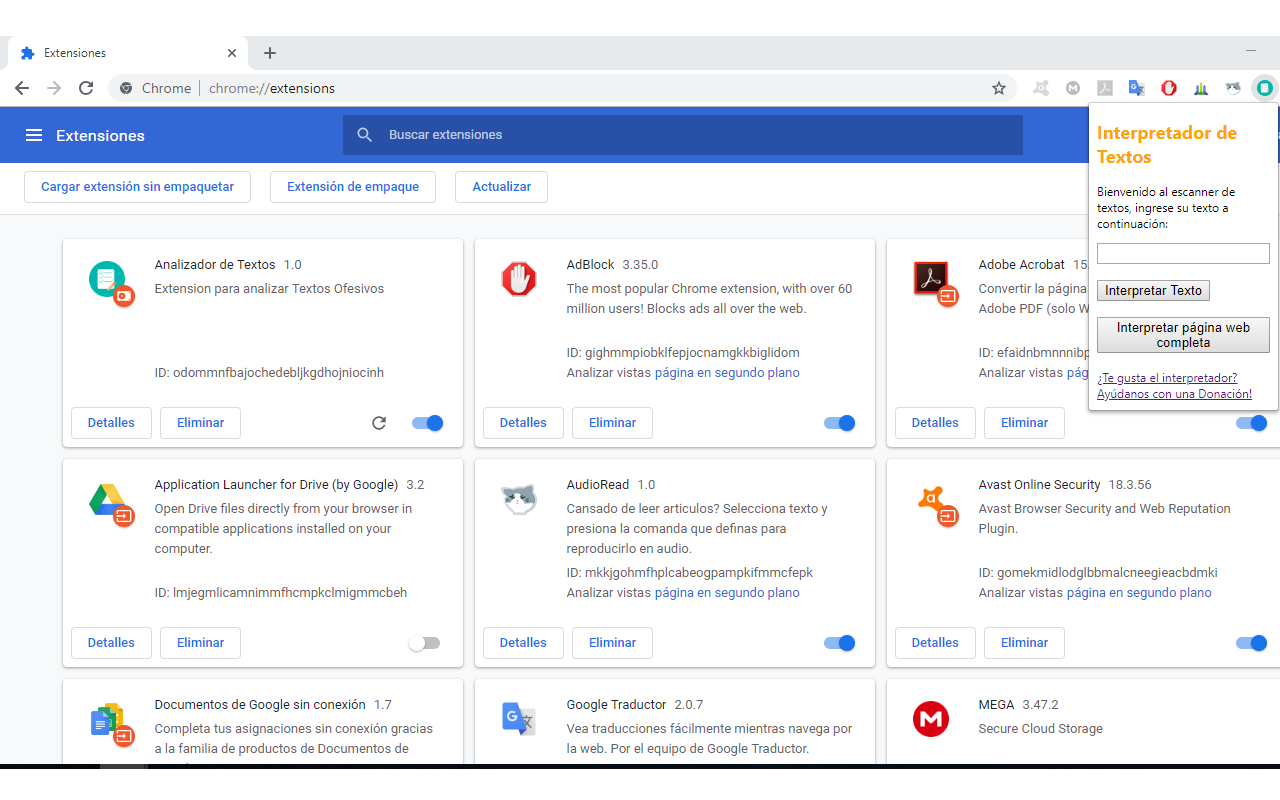Screen dimensions: 1280x800
Task: Disable the AdBlock extension
Action: (840, 422)
